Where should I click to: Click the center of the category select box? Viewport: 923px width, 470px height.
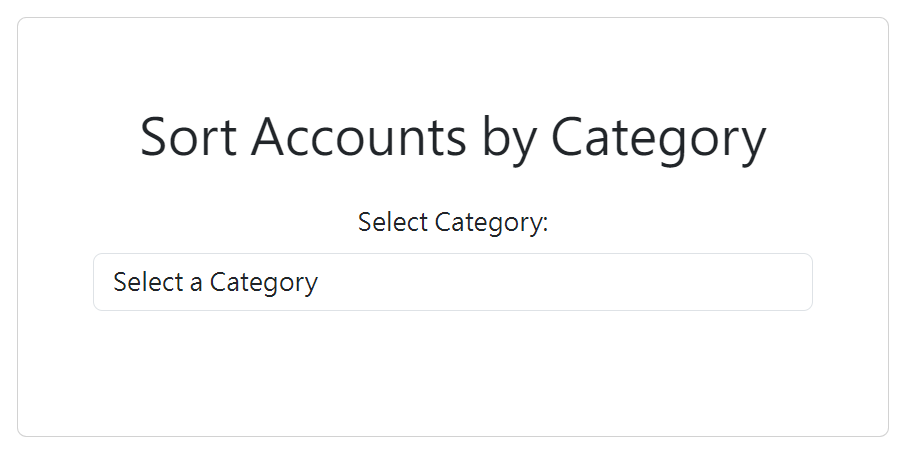click(452, 282)
